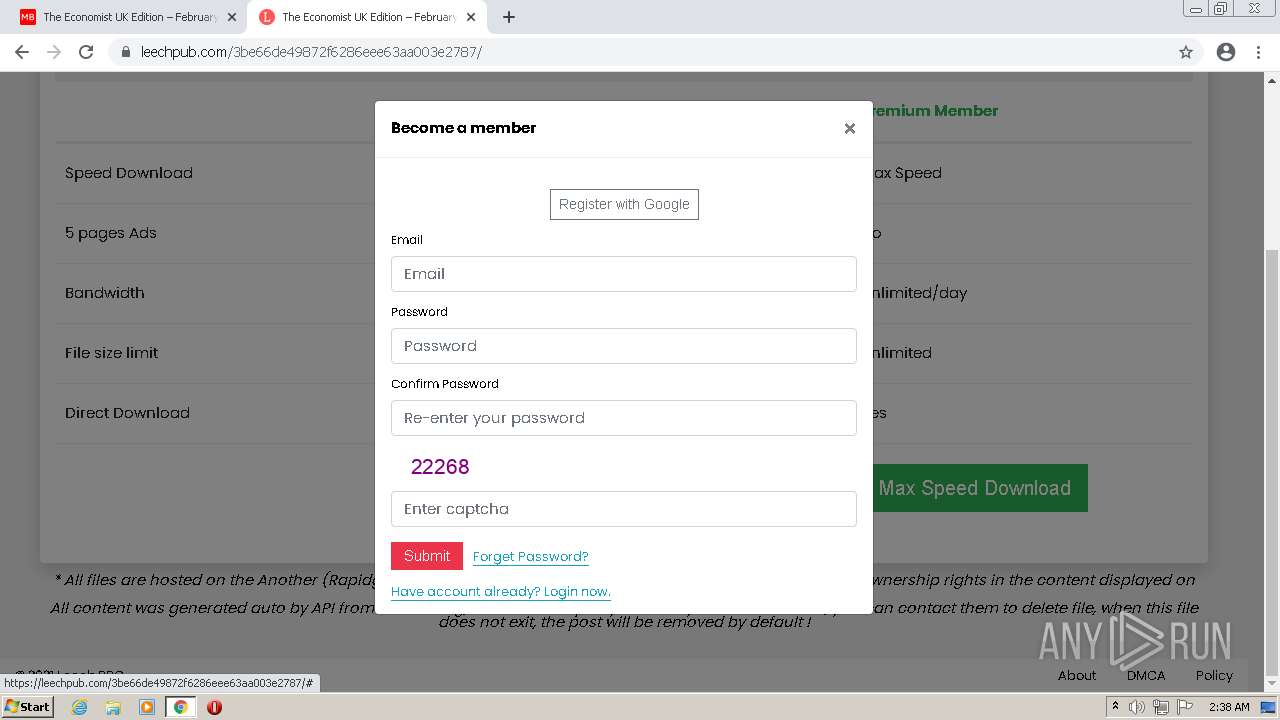Open media player taskbar icon
Viewport: 1280px width, 720px height.
[147, 707]
